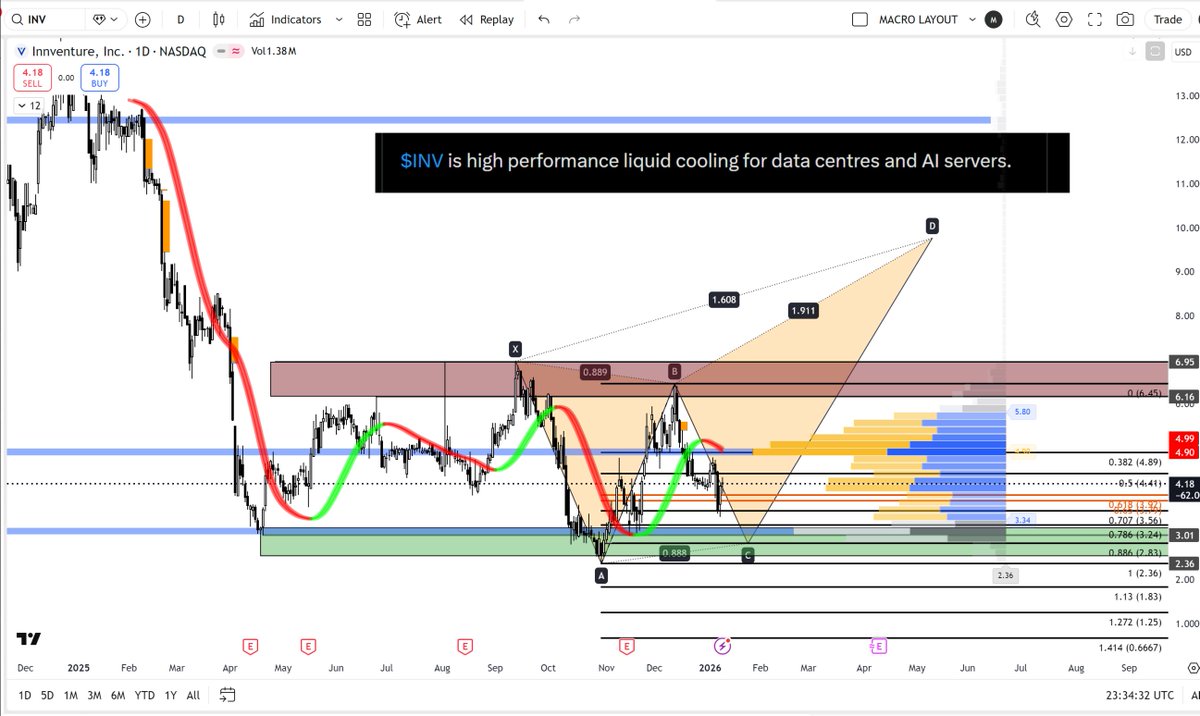Click the 6.95 price axis label
The height and width of the screenshot is (716, 1200).
click(x=1185, y=361)
